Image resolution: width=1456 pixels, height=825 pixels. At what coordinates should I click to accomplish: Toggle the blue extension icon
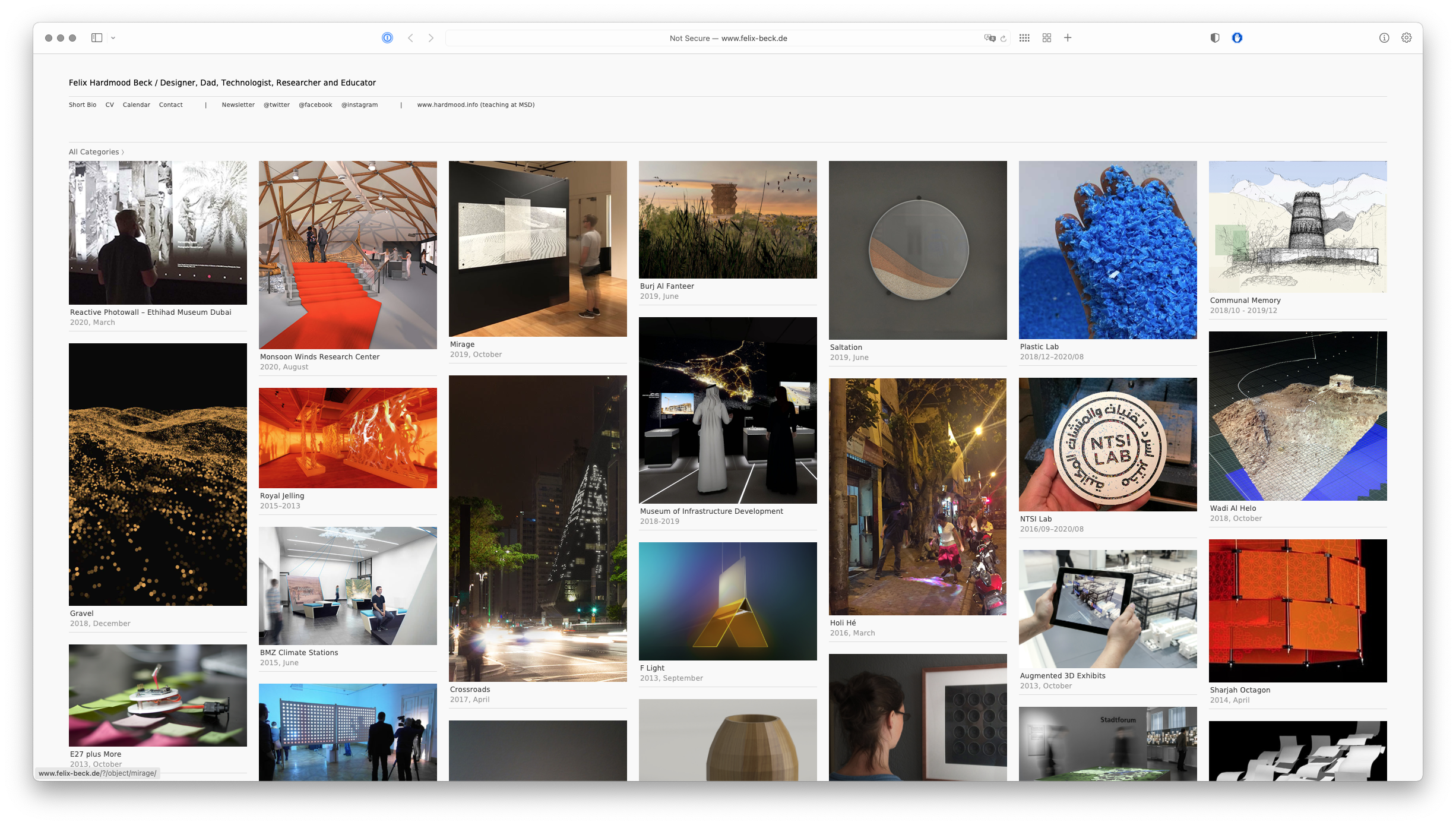tap(1237, 38)
